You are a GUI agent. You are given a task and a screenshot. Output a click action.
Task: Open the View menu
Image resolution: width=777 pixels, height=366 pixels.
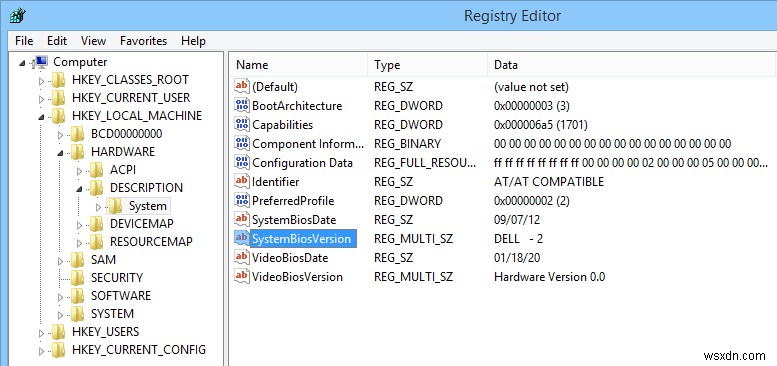coord(93,41)
